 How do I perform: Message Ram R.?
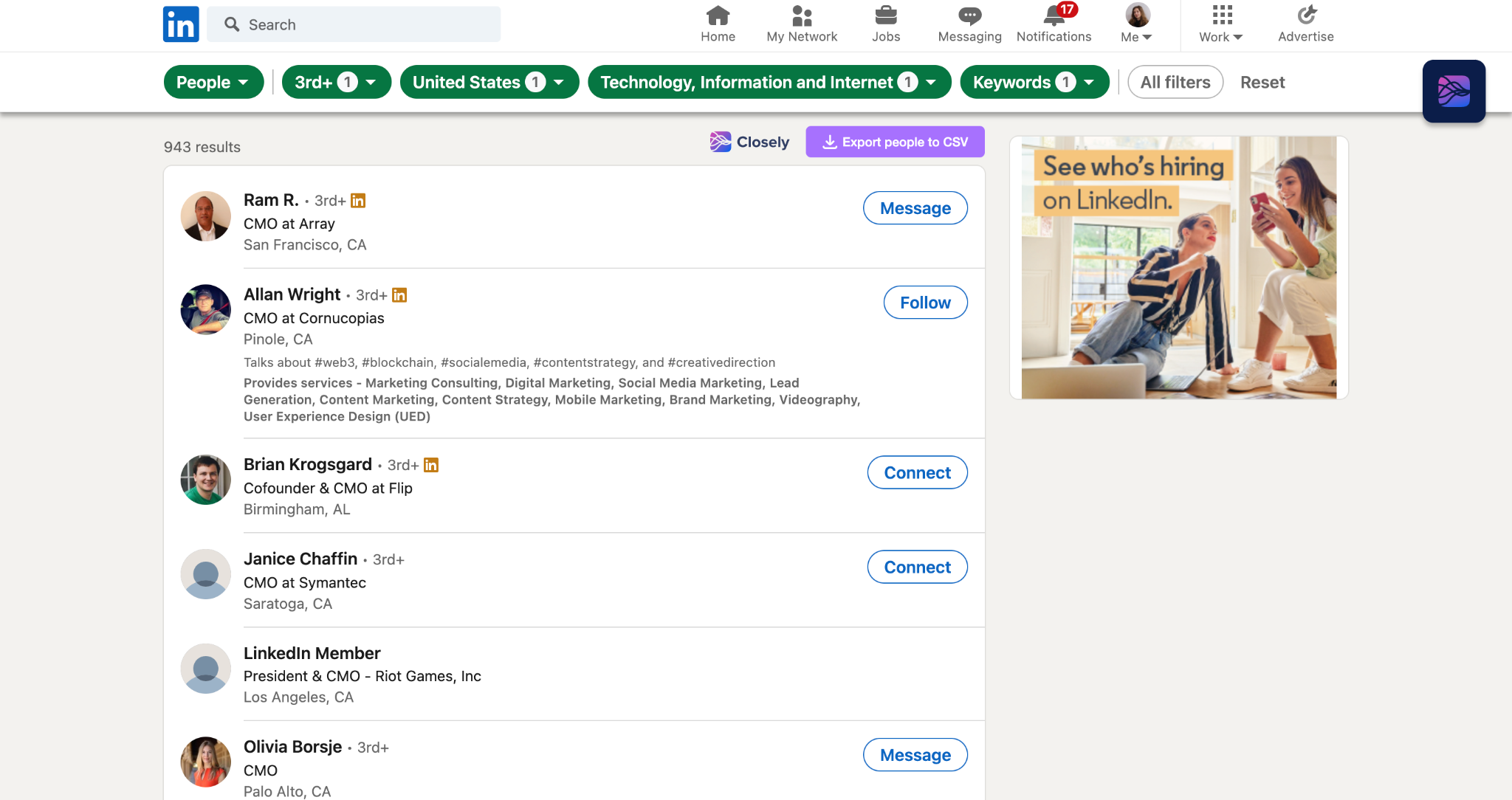pyautogui.click(x=915, y=208)
